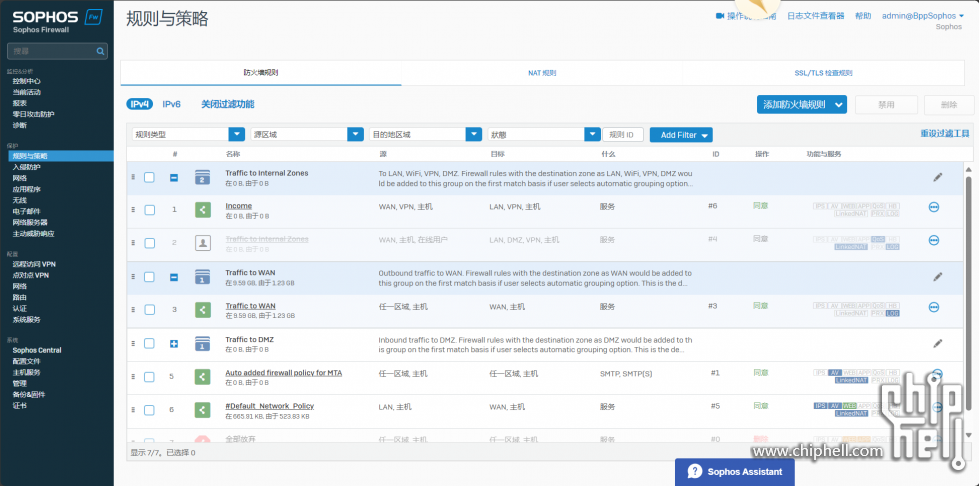Open the admin@BppSophos account menu

pyautogui.click(x=922, y=16)
